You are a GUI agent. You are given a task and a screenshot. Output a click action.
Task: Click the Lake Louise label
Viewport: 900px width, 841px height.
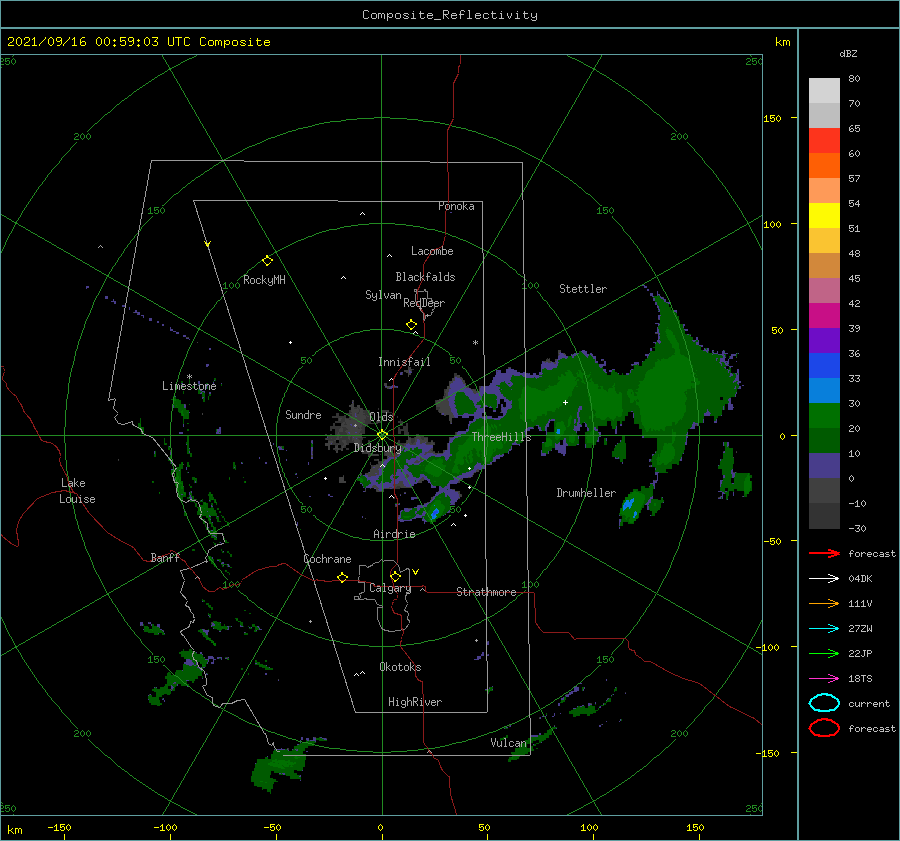pyautogui.click(x=77, y=491)
